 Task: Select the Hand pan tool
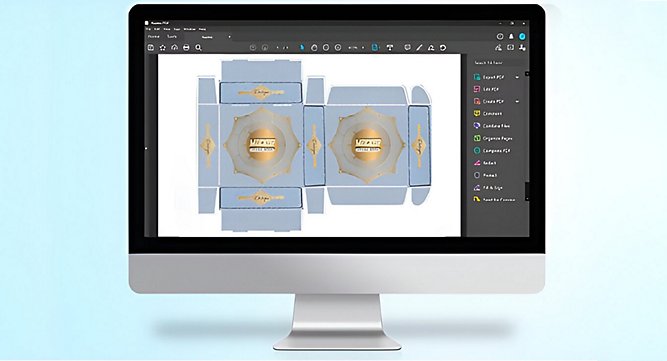[314, 48]
